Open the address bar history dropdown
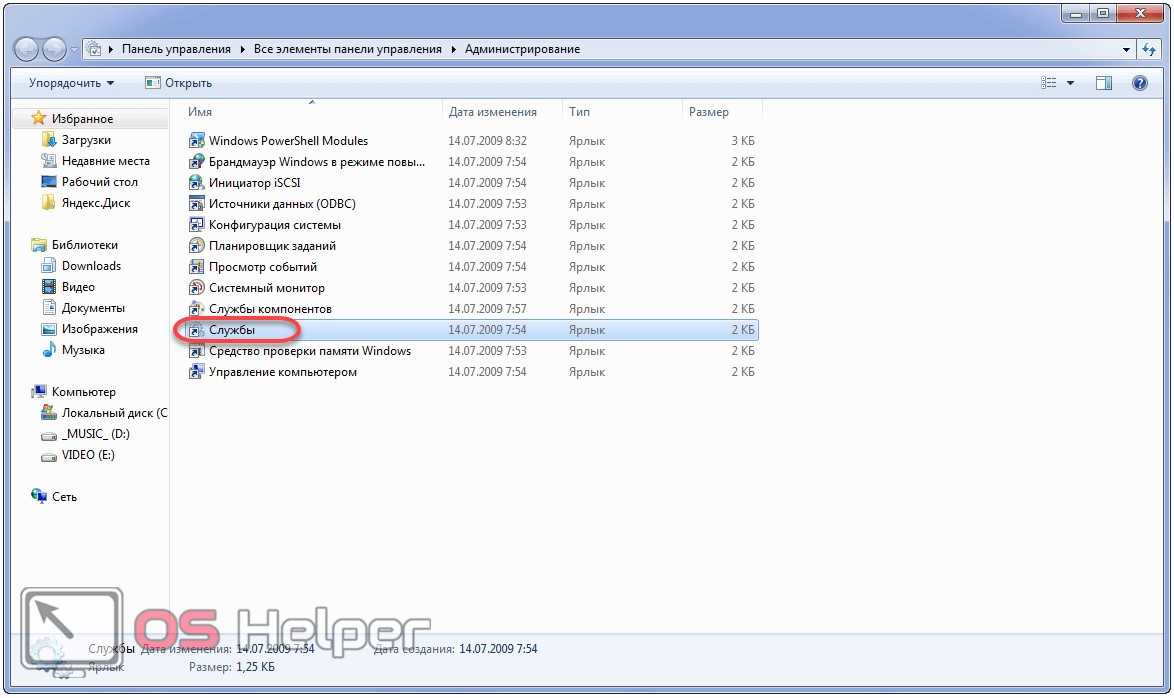 (x=1127, y=49)
